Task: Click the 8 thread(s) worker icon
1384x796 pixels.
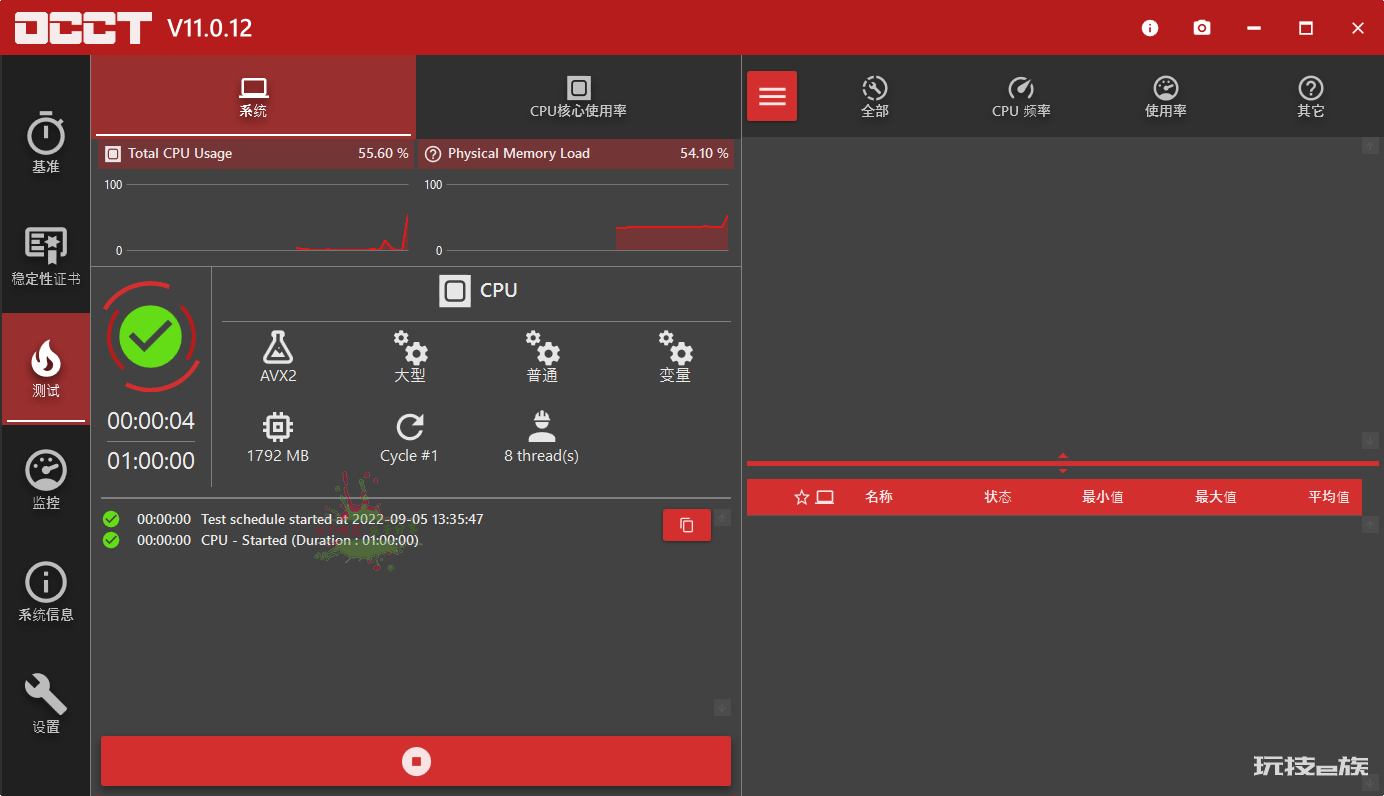Action: coord(542,426)
